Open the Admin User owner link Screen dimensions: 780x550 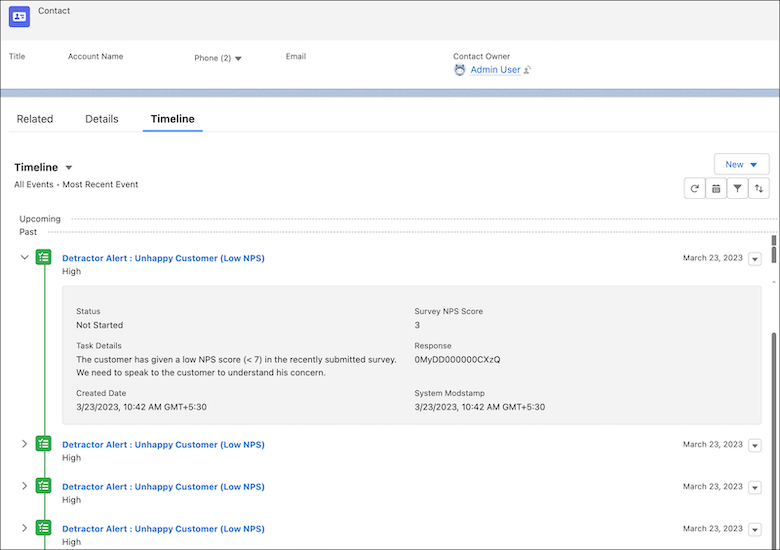pyautogui.click(x=497, y=70)
